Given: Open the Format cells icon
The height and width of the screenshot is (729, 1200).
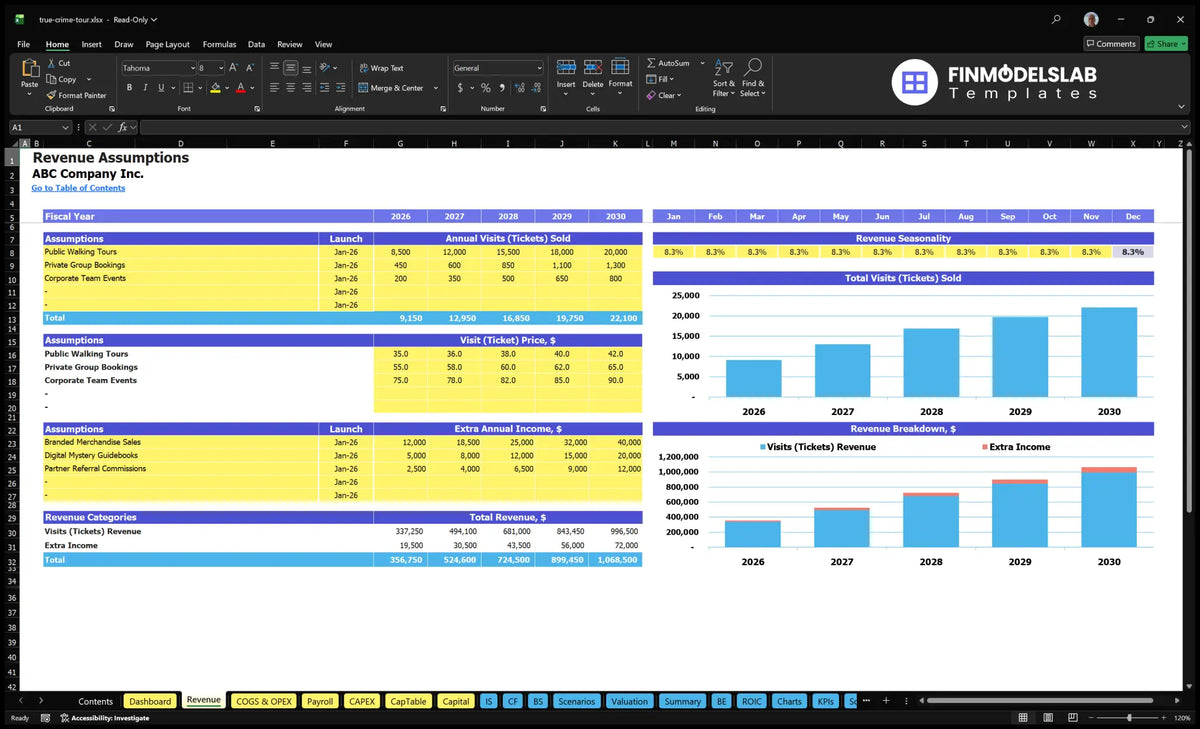Looking at the screenshot, I should click(620, 67).
